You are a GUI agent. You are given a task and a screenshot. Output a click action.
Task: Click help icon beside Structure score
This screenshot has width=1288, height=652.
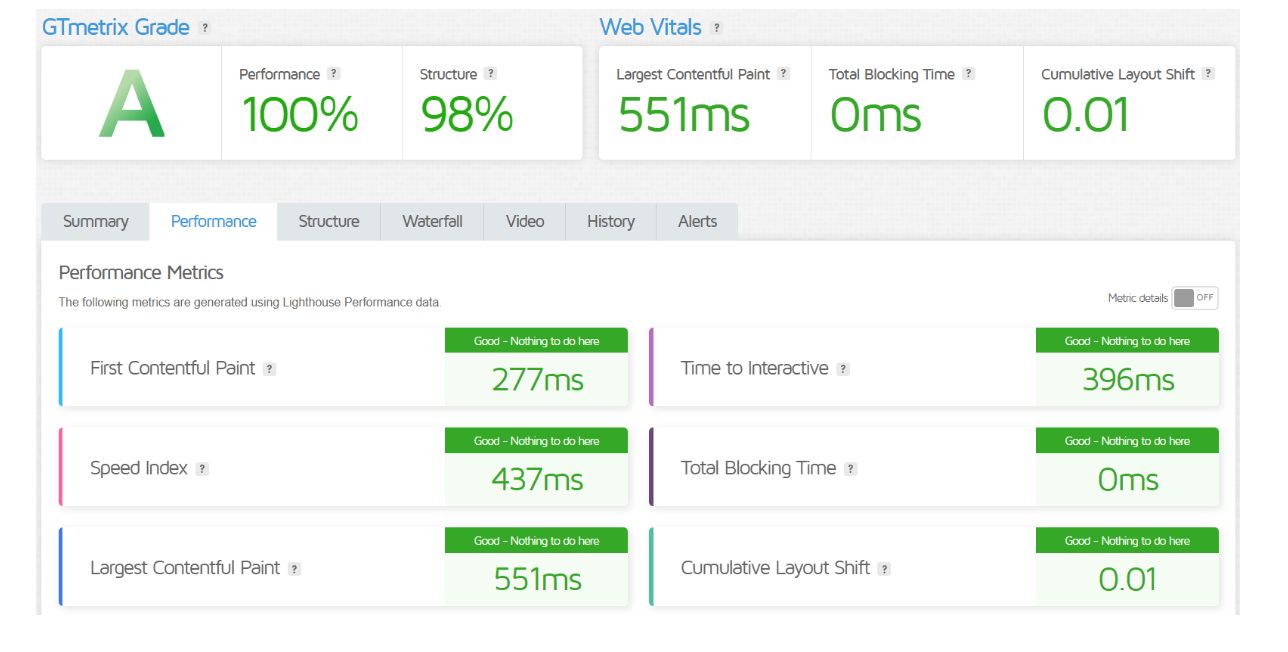pyautogui.click(x=490, y=74)
